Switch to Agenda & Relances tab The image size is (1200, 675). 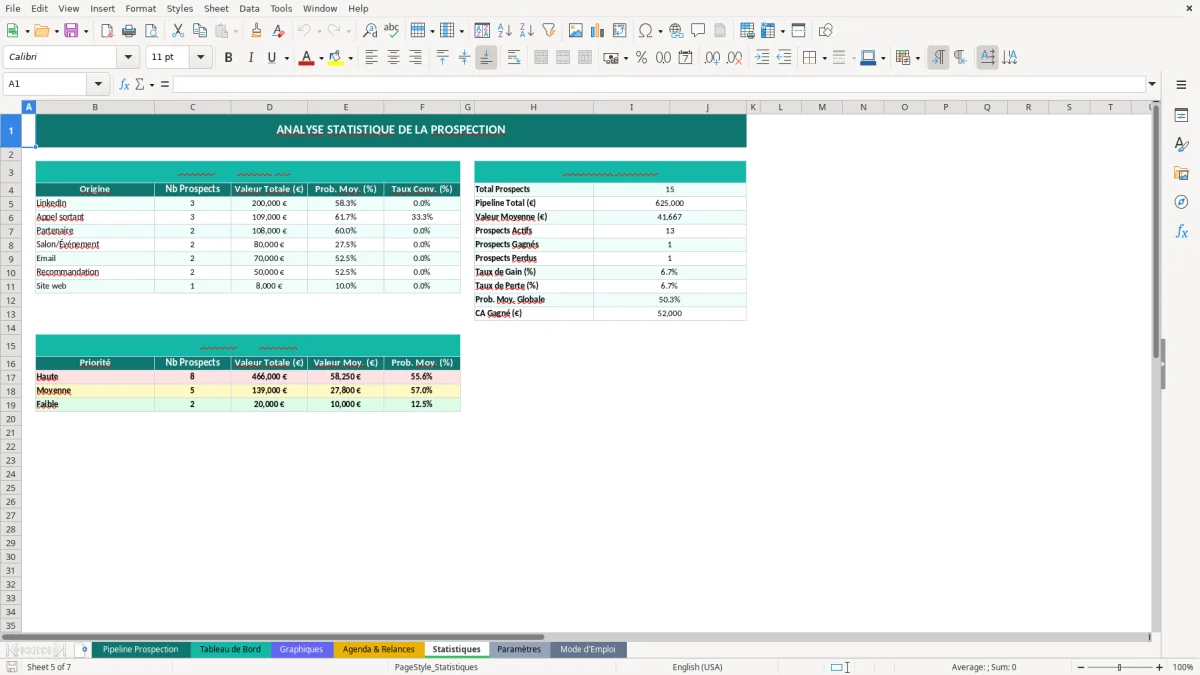point(379,649)
